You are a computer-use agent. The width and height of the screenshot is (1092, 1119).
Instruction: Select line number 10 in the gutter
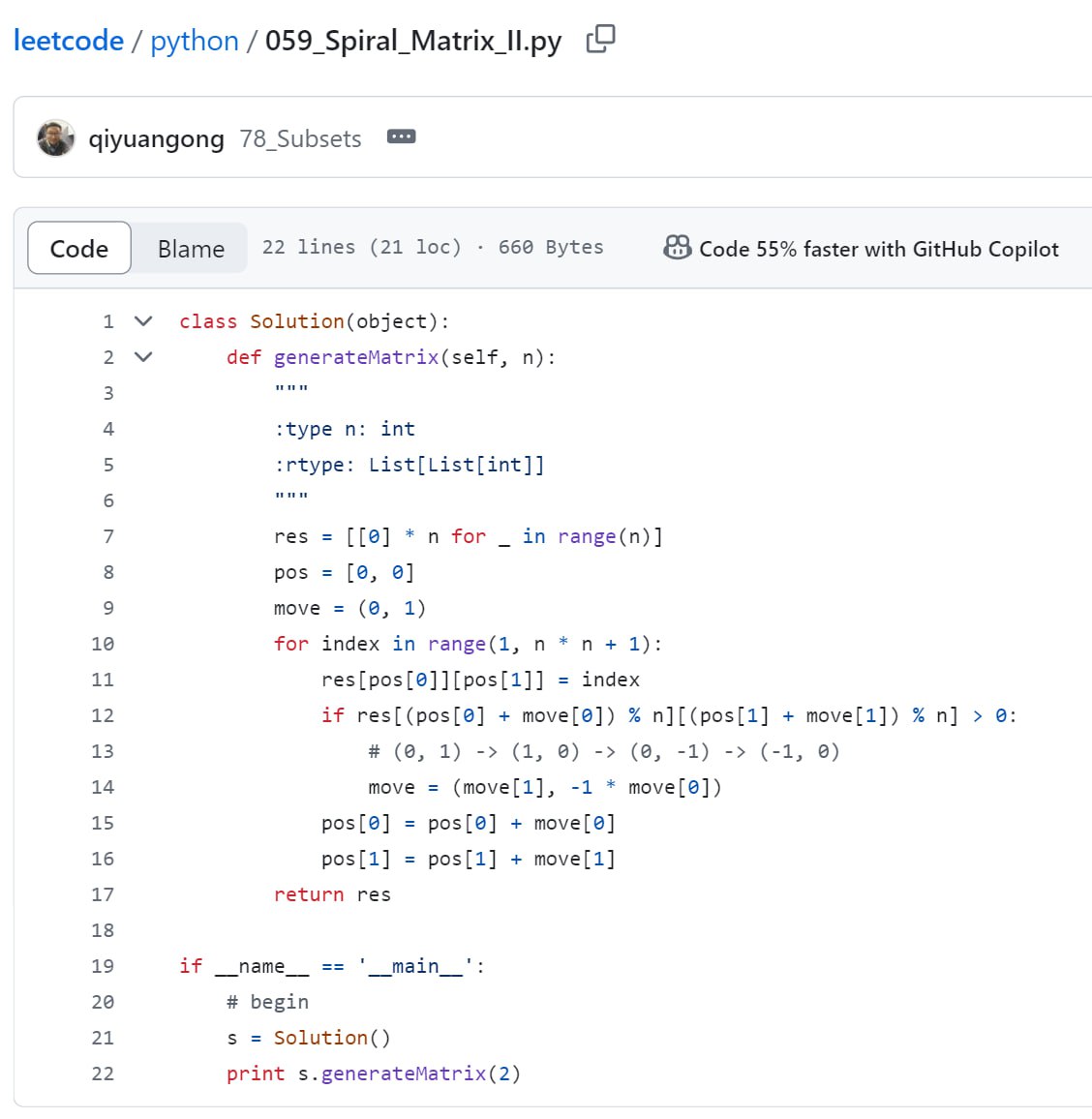click(102, 643)
